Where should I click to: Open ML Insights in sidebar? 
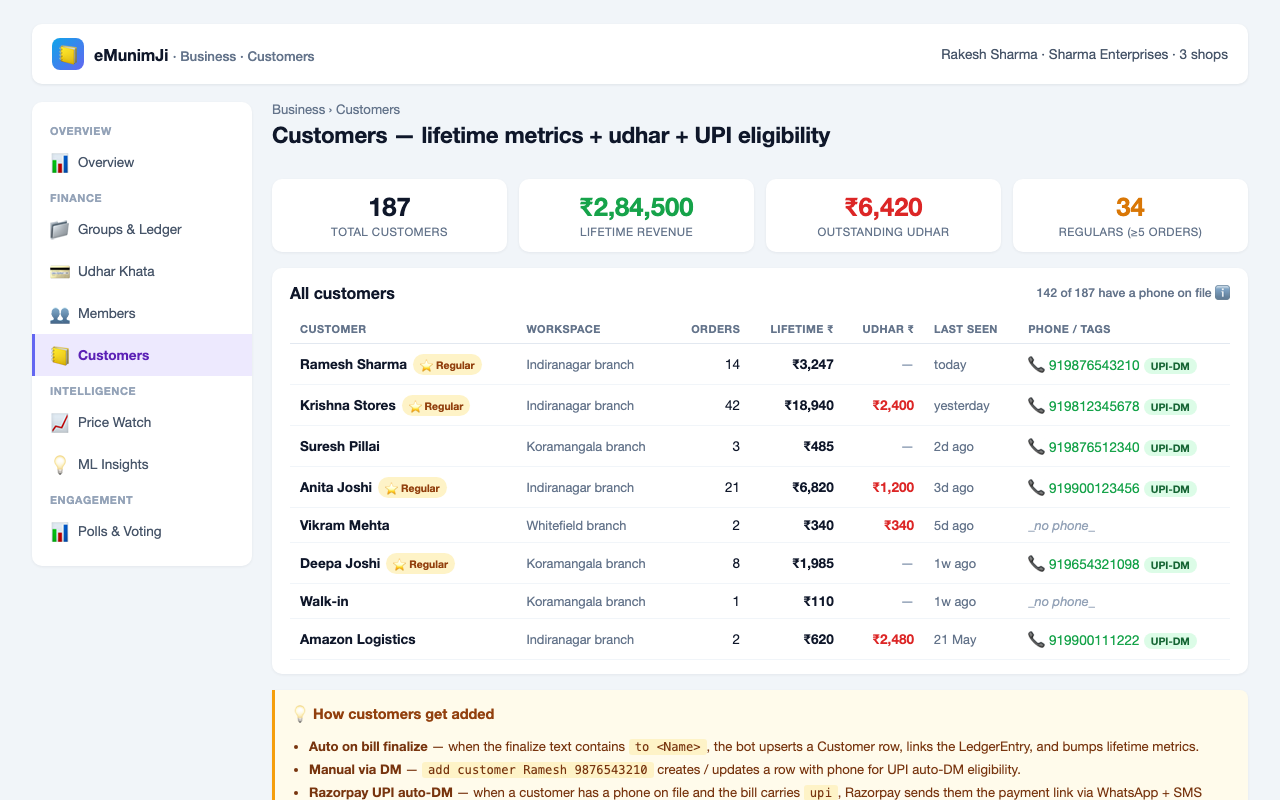pos(142,464)
